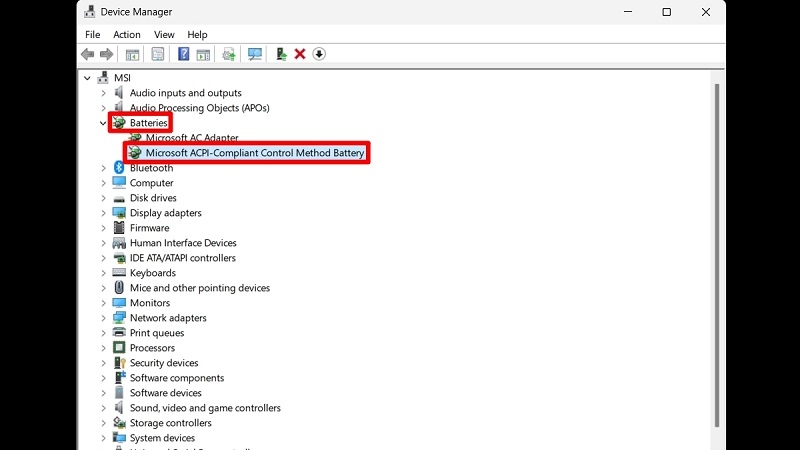Click the Show/Hide Console Tree toolbar icon
The width and height of the screenshot is (800, 450).
(132, 54)
